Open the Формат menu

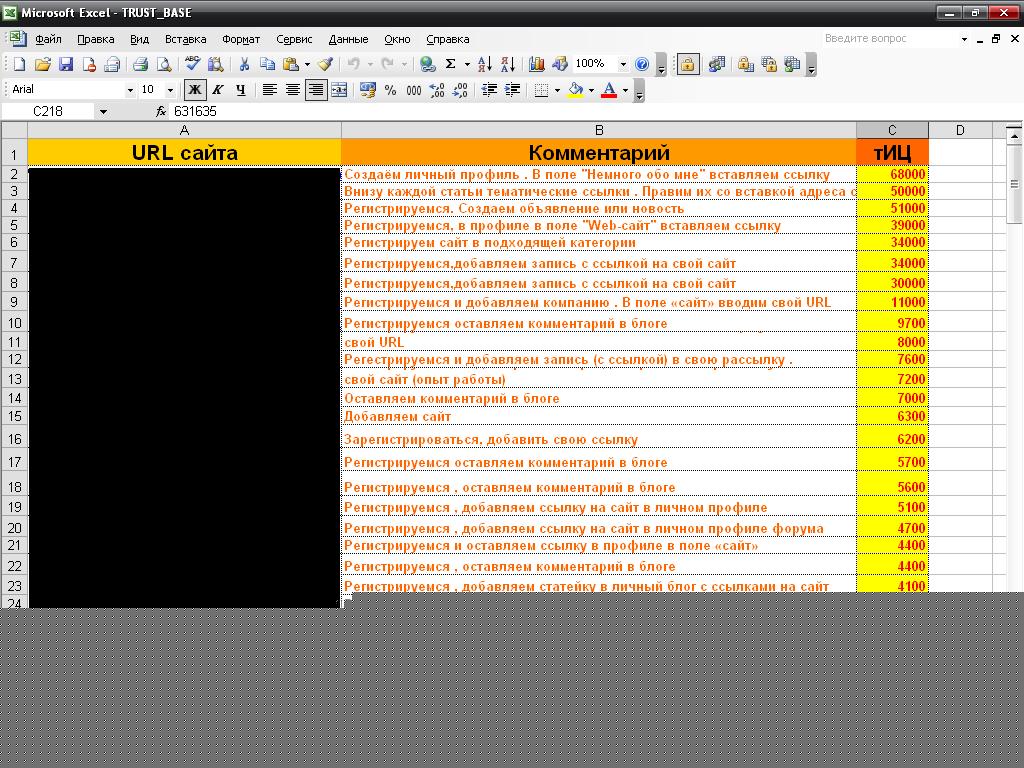tap(241, 39)
